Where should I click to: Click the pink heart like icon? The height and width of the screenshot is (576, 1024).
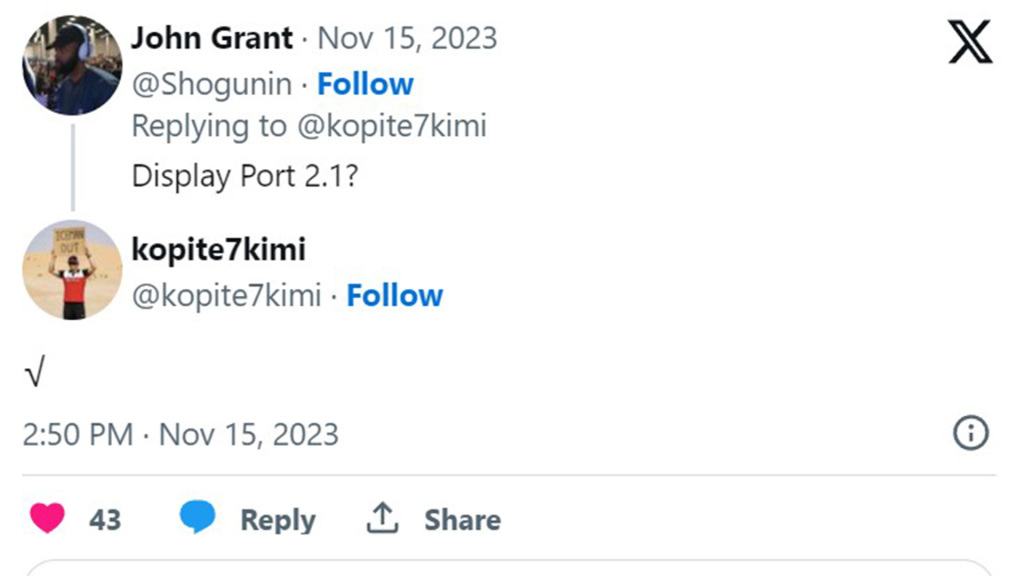(47, 518)
